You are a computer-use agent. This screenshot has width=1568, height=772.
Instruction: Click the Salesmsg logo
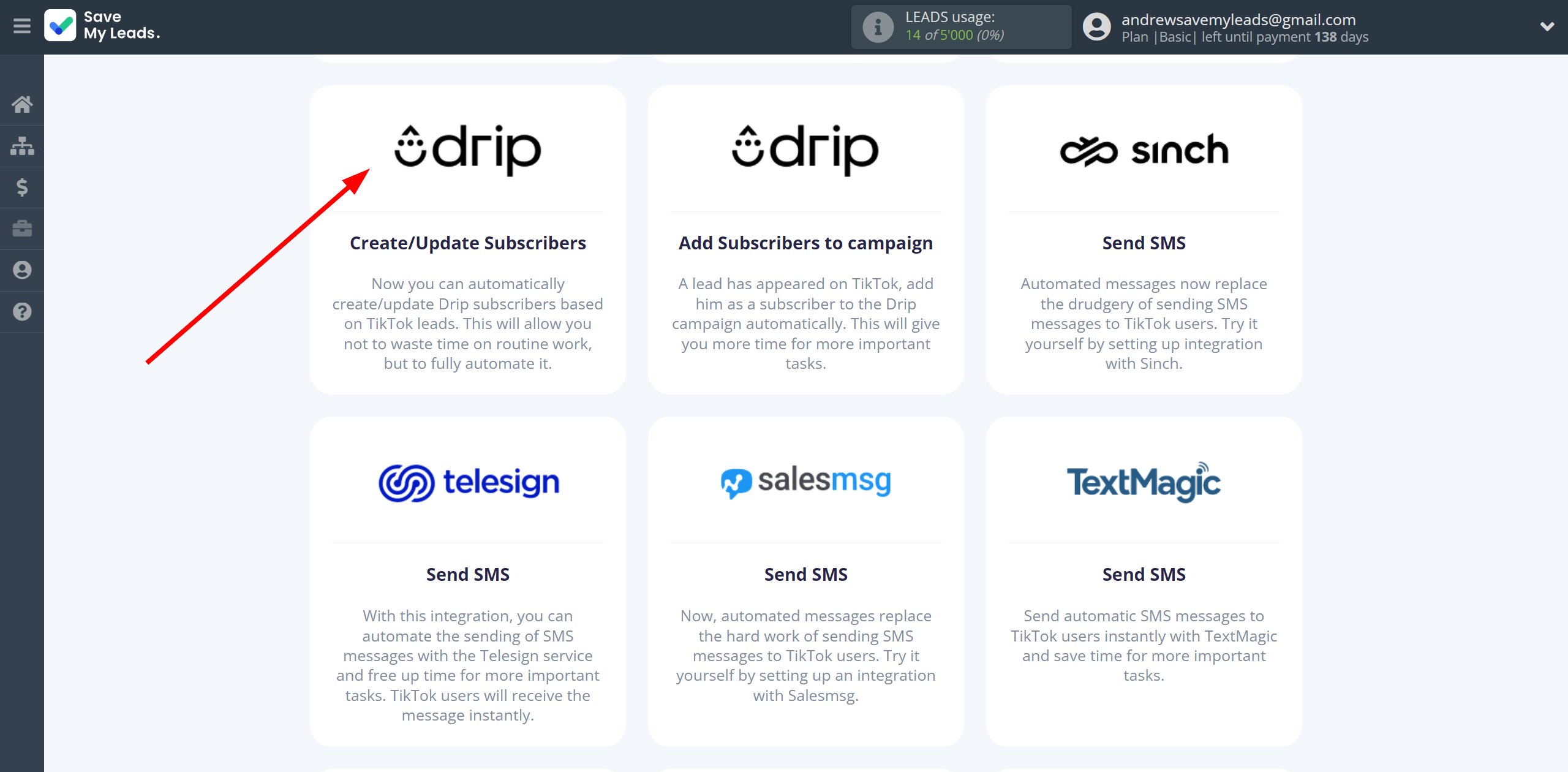(805, 481)
